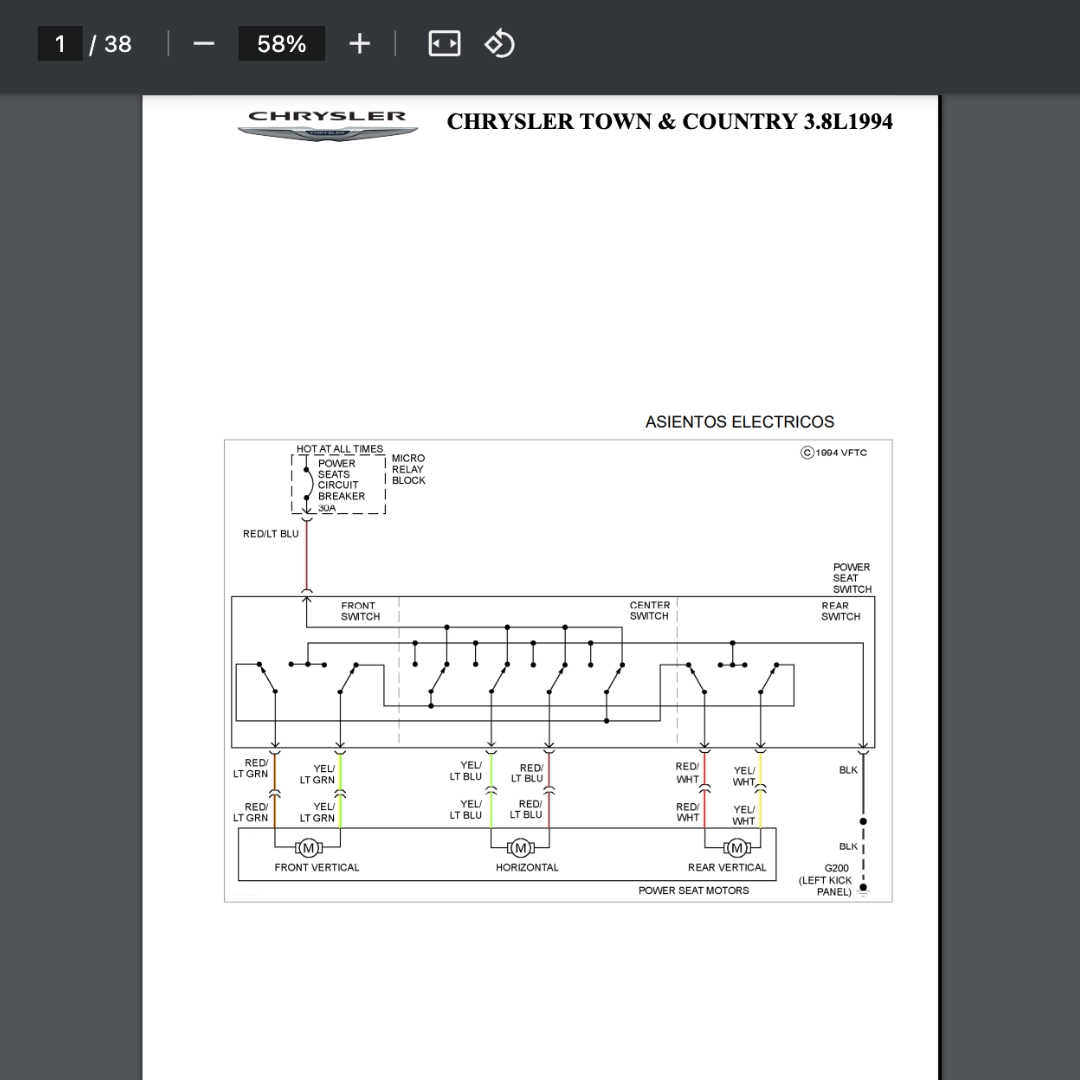Click 'POWER SEATS CIRCUIT BREAKER 30A' text
1080x1080 pixels.
pyautogui.click(x=341, y=486)
